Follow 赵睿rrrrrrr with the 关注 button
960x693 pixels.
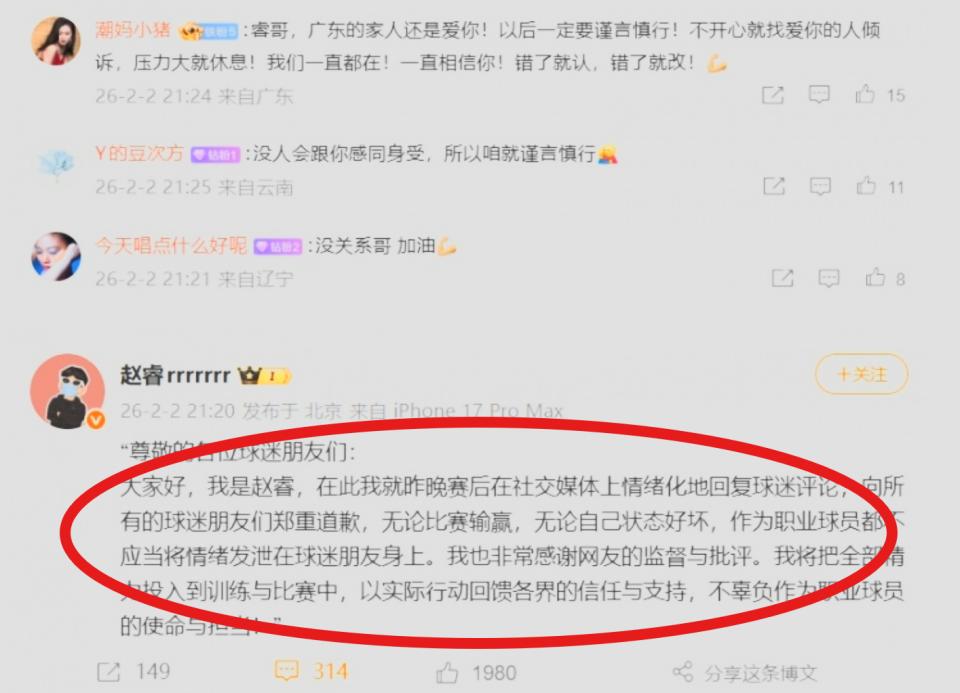tap(861, 374)
